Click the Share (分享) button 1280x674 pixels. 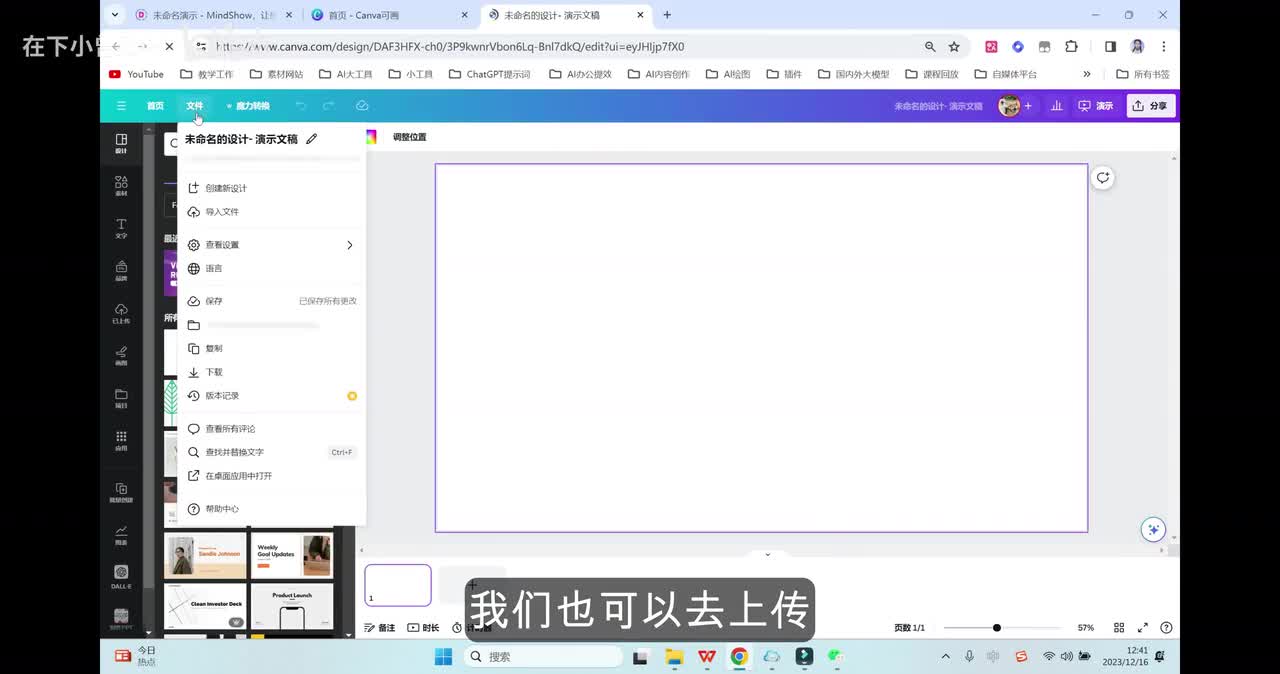(x=1150, y=106)
